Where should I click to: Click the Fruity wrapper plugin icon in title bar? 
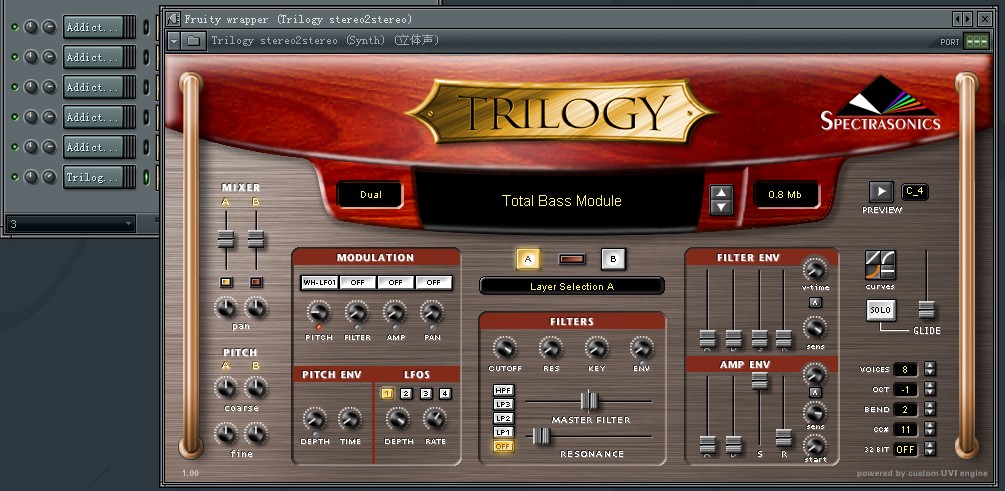[173, 19]
